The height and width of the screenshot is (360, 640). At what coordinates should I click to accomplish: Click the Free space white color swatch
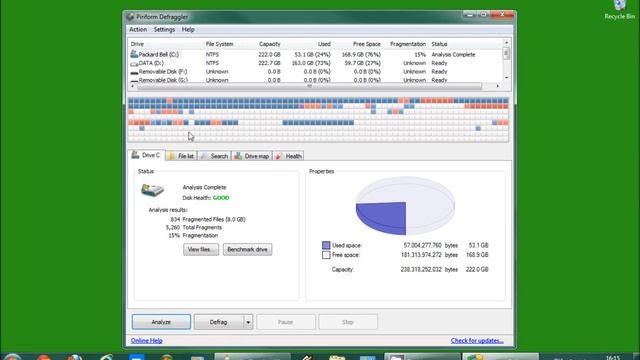click(x=326, y=255)
